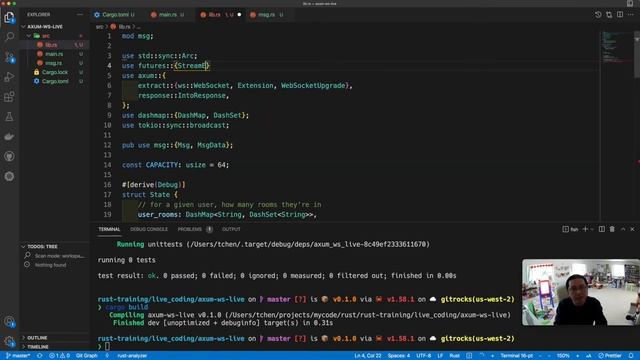Click the Open Changes icon in editor toolbar
The image size is (640, 360).
coord(609,15)
